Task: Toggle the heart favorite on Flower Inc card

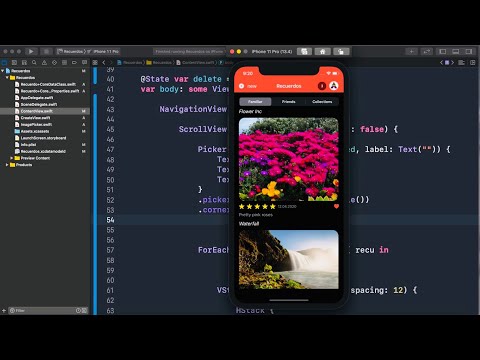Action: 336,206
